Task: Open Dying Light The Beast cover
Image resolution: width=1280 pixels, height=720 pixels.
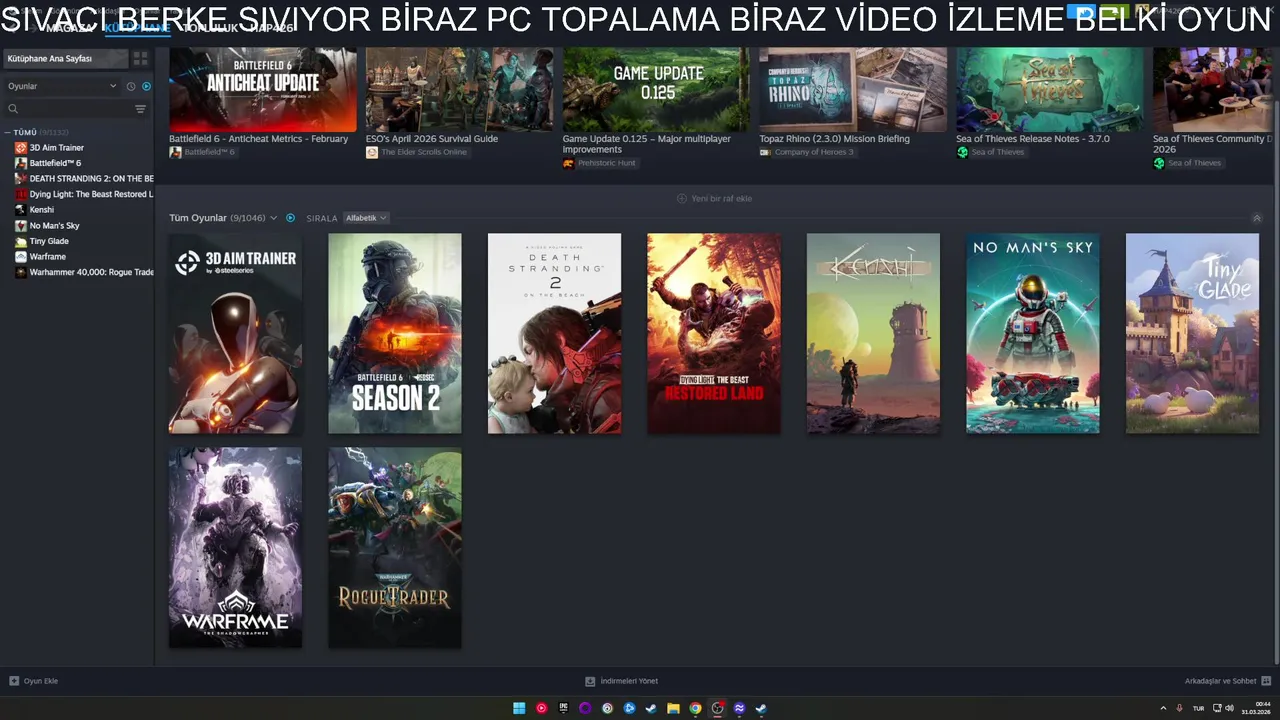Action: point(714,334)
